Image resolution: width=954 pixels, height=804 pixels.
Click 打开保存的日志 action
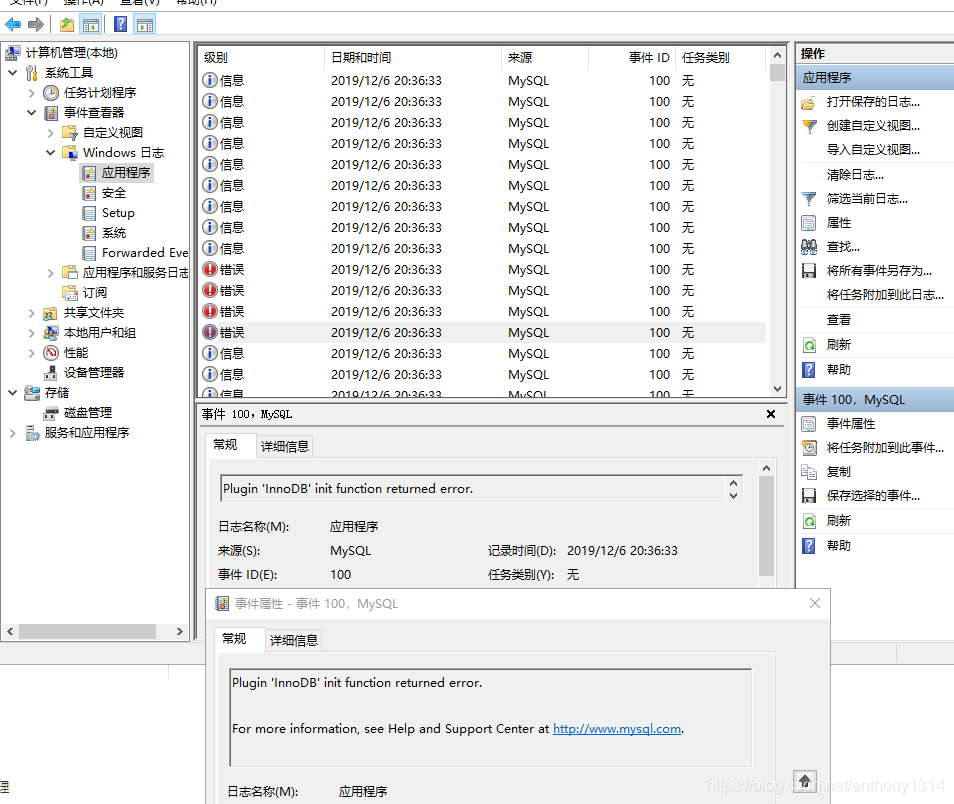872,102
